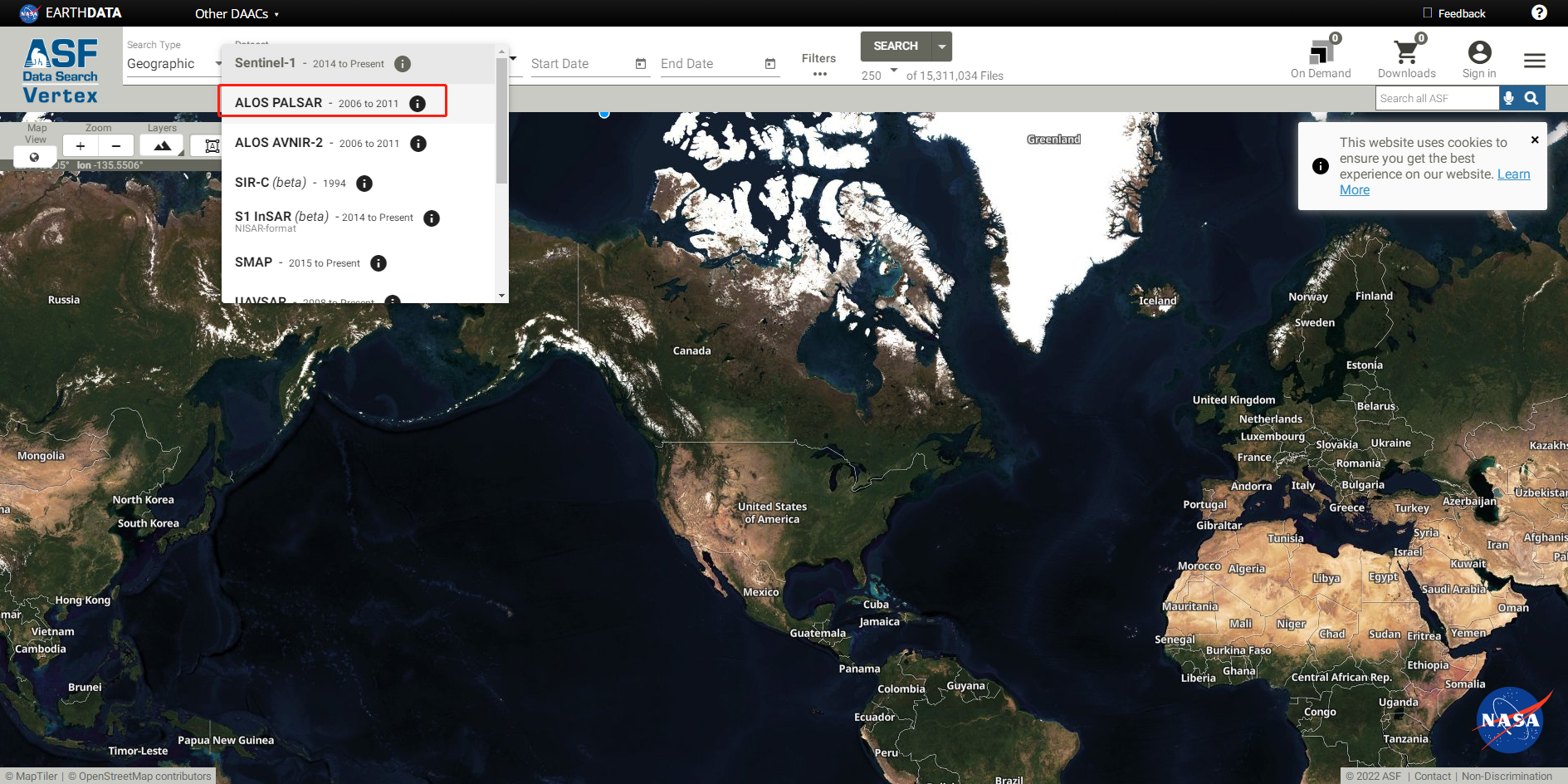Click the Start Date field
The image size is (1568, 784).
580,64
